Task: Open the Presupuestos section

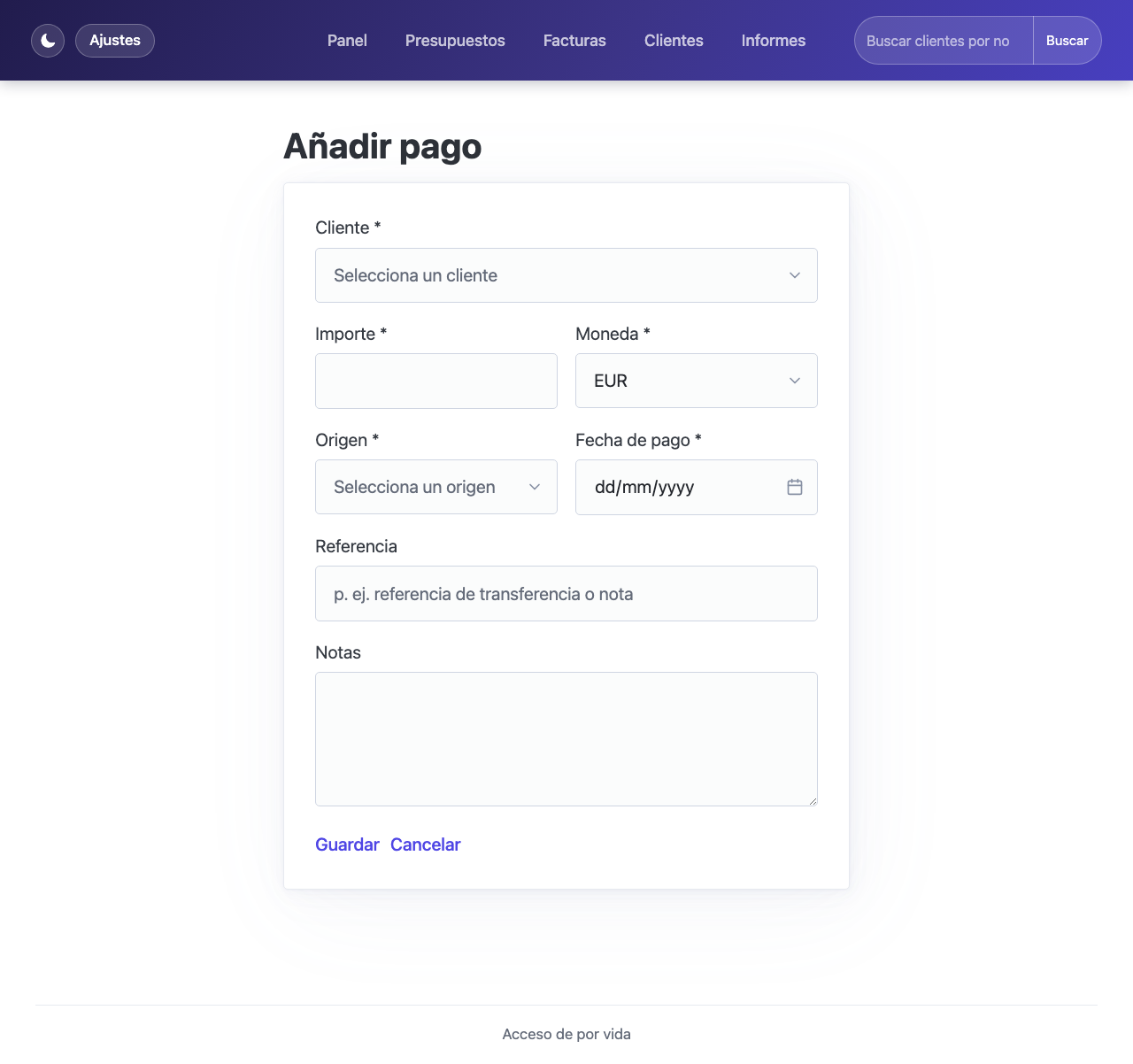Action: pos(455,41)
